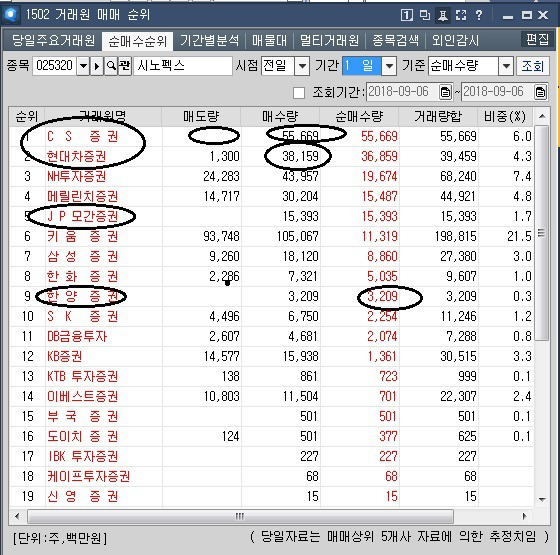
Task: Open the 기간별분석 tab
Action: [x=209, y=40]
